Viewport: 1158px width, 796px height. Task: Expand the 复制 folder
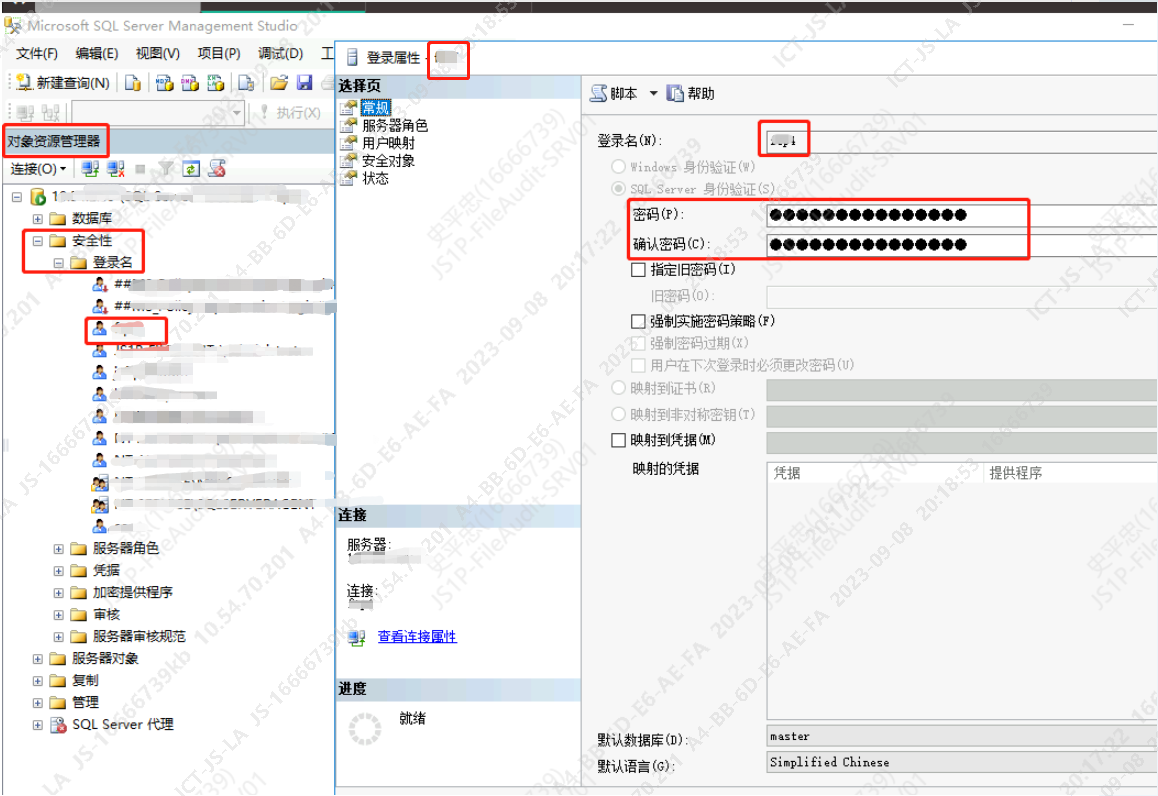(38, 681)
